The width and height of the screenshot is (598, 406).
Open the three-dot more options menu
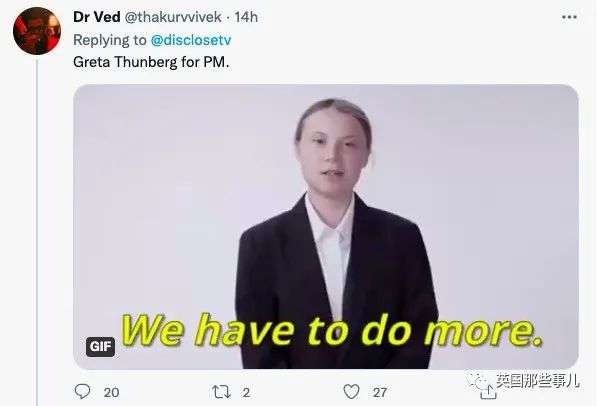pyautogui.click(x=569, y=17)
